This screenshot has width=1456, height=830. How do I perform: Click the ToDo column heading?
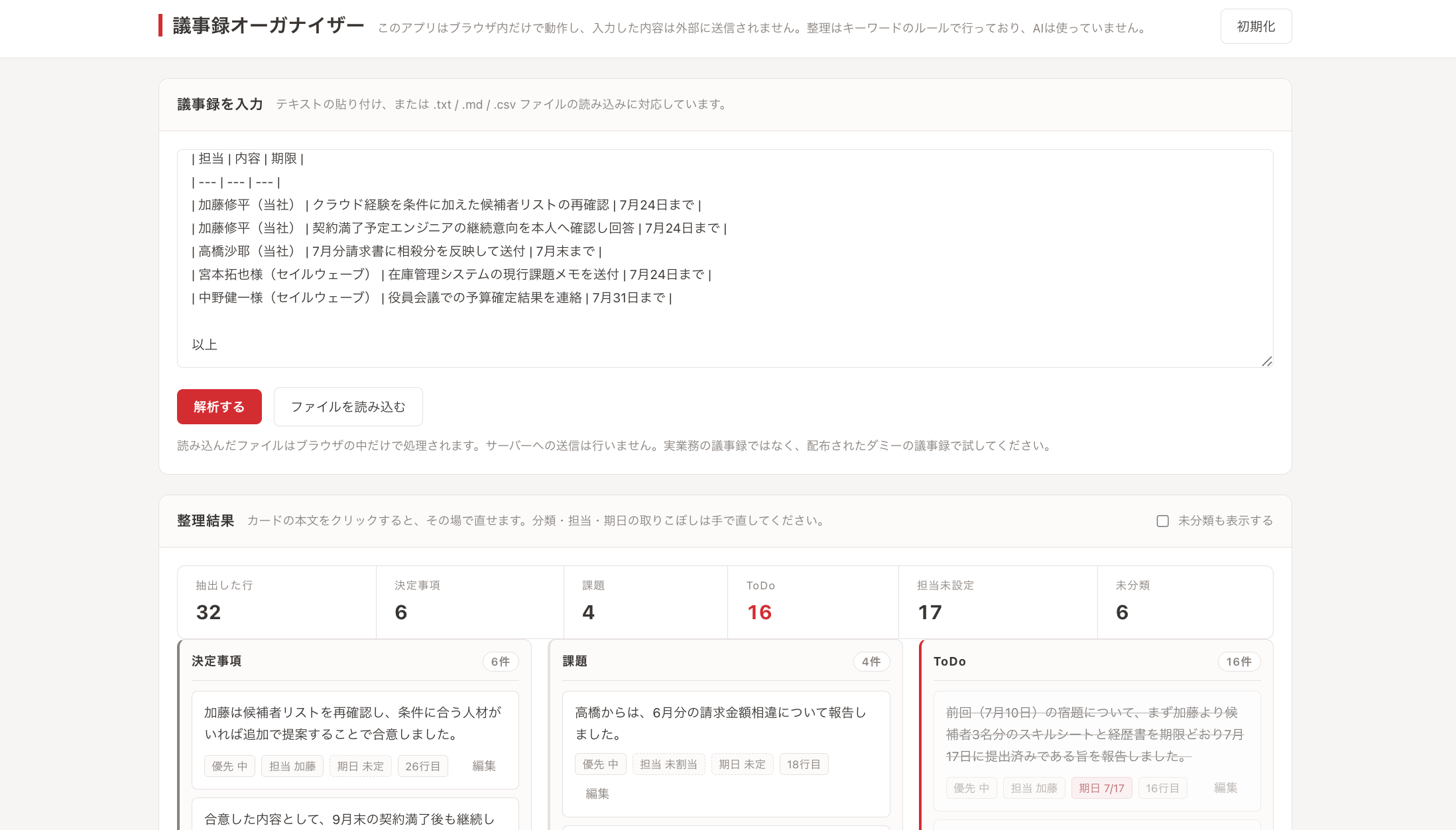949,662
